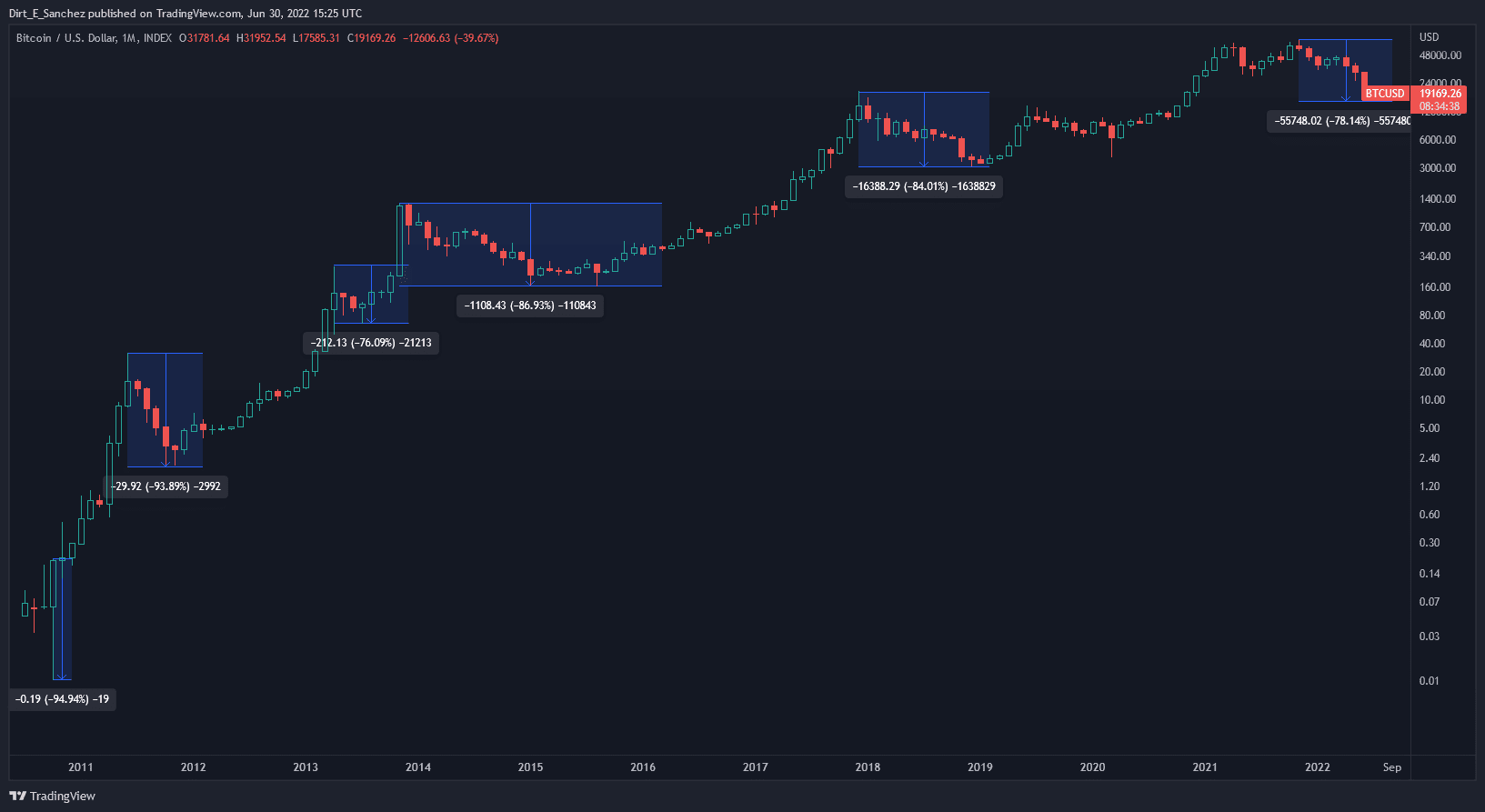Select the -29.92 (-93.89%) measurement label
The image size is (1485, 812).
point(166,486)
